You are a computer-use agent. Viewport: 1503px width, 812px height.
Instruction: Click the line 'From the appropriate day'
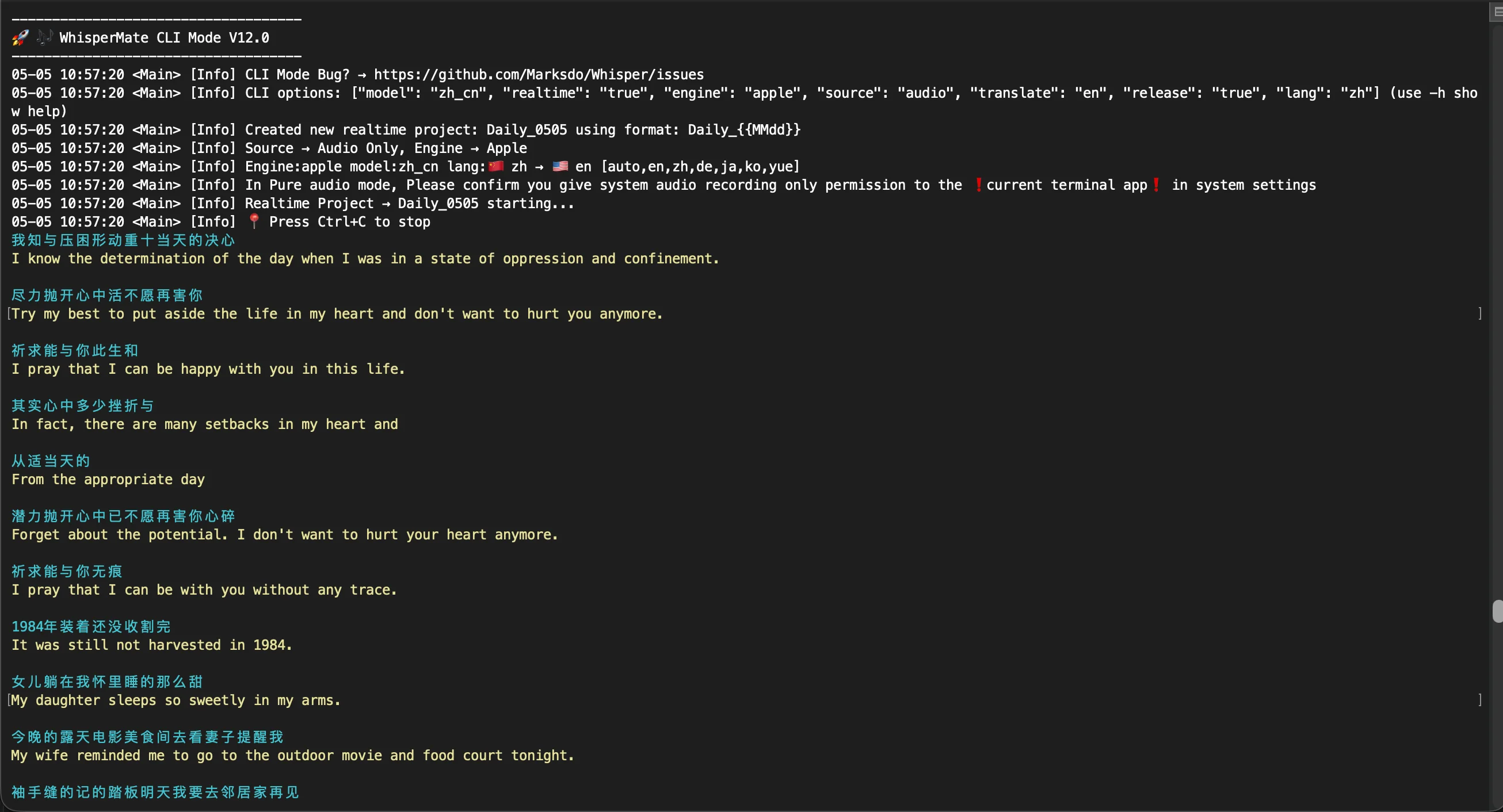click(x=108, y=480)
